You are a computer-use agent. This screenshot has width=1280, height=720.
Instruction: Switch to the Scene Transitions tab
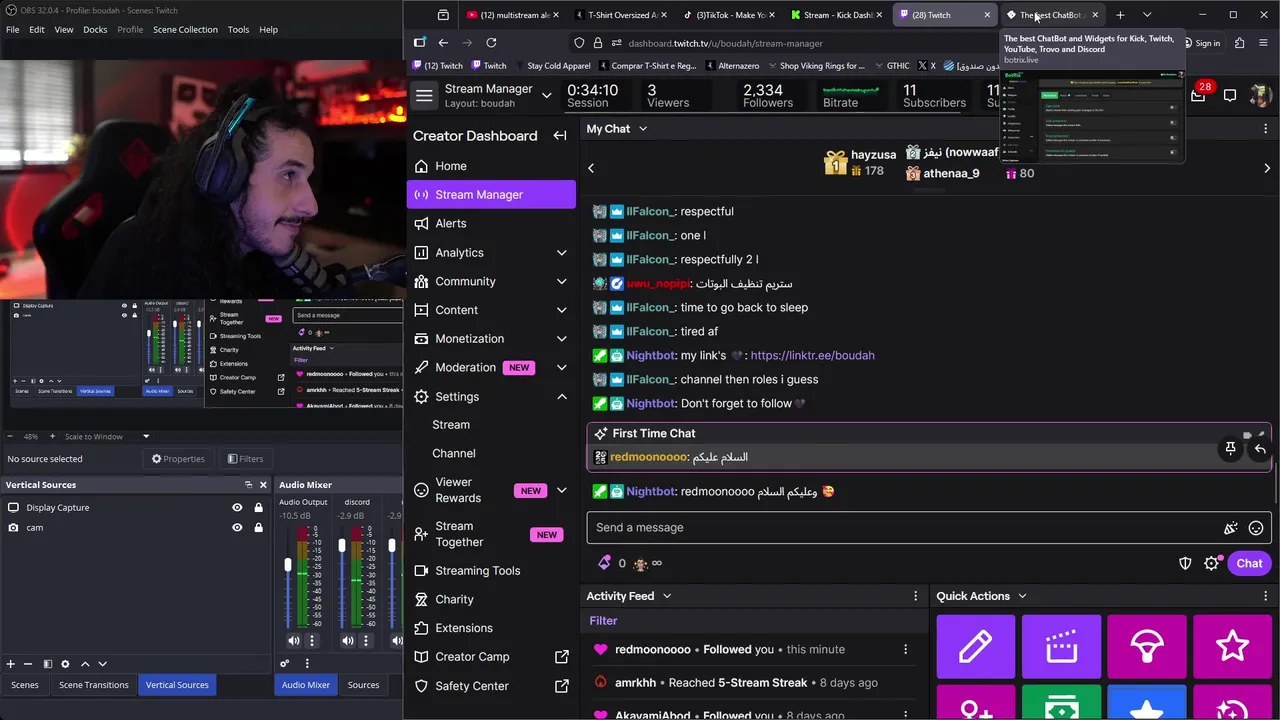pyautogui.click(x=93, y=685)
